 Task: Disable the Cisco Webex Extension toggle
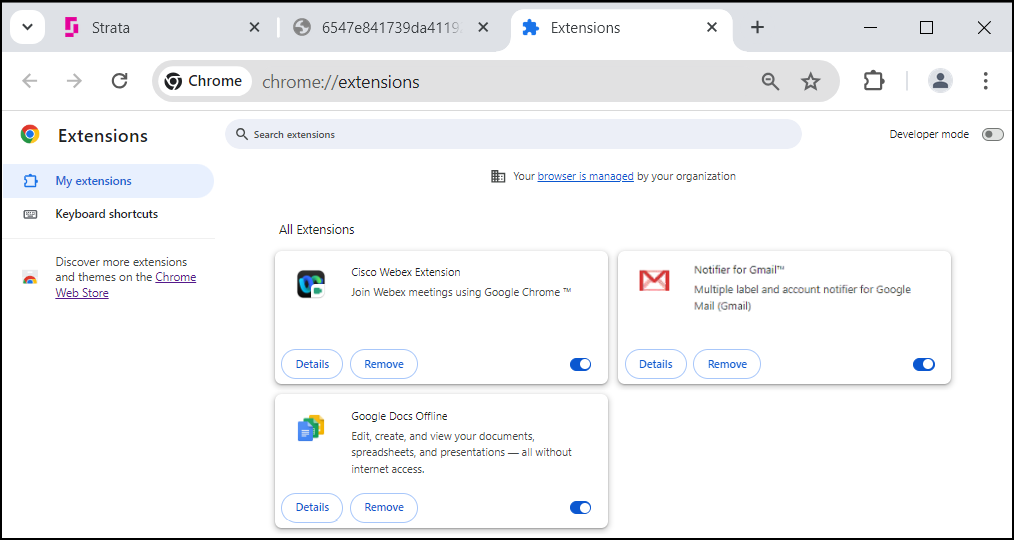click(x=580, y=365)
